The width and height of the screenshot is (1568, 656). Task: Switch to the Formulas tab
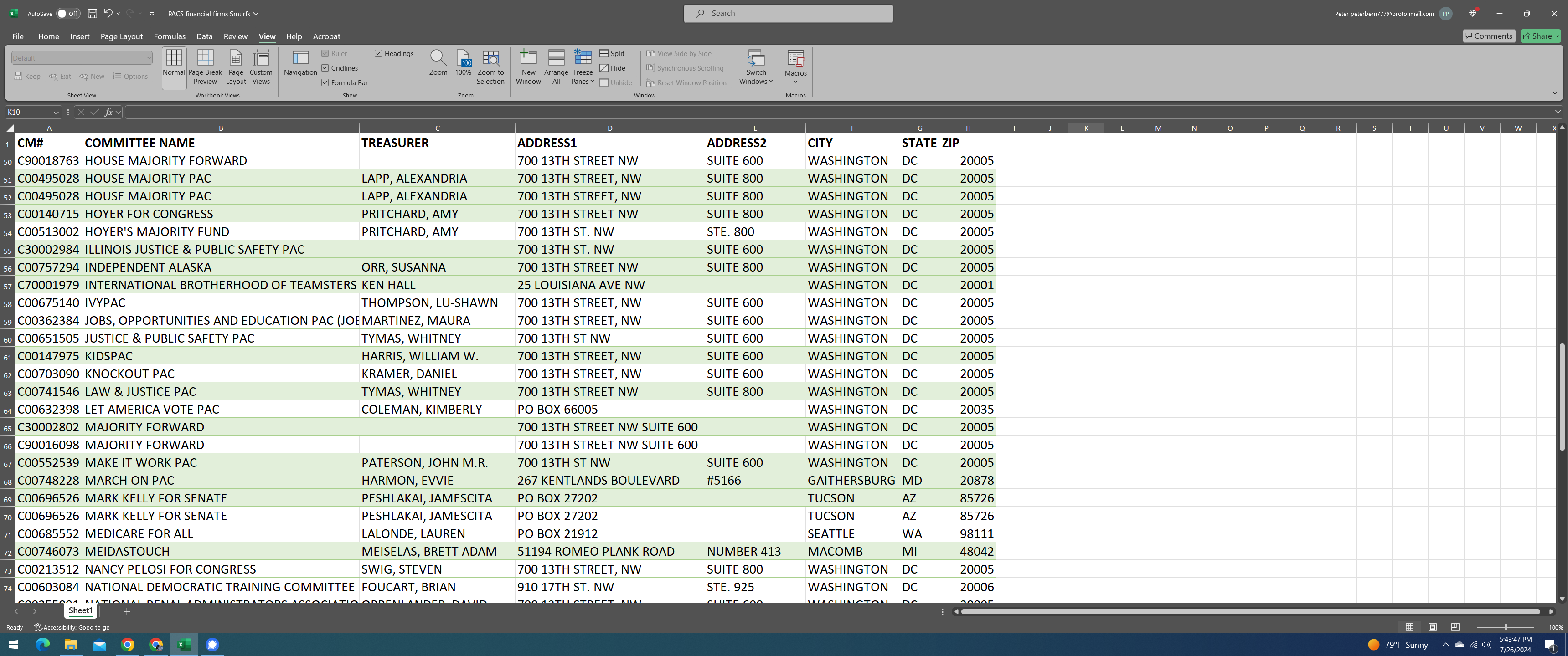tap(169, 36)
